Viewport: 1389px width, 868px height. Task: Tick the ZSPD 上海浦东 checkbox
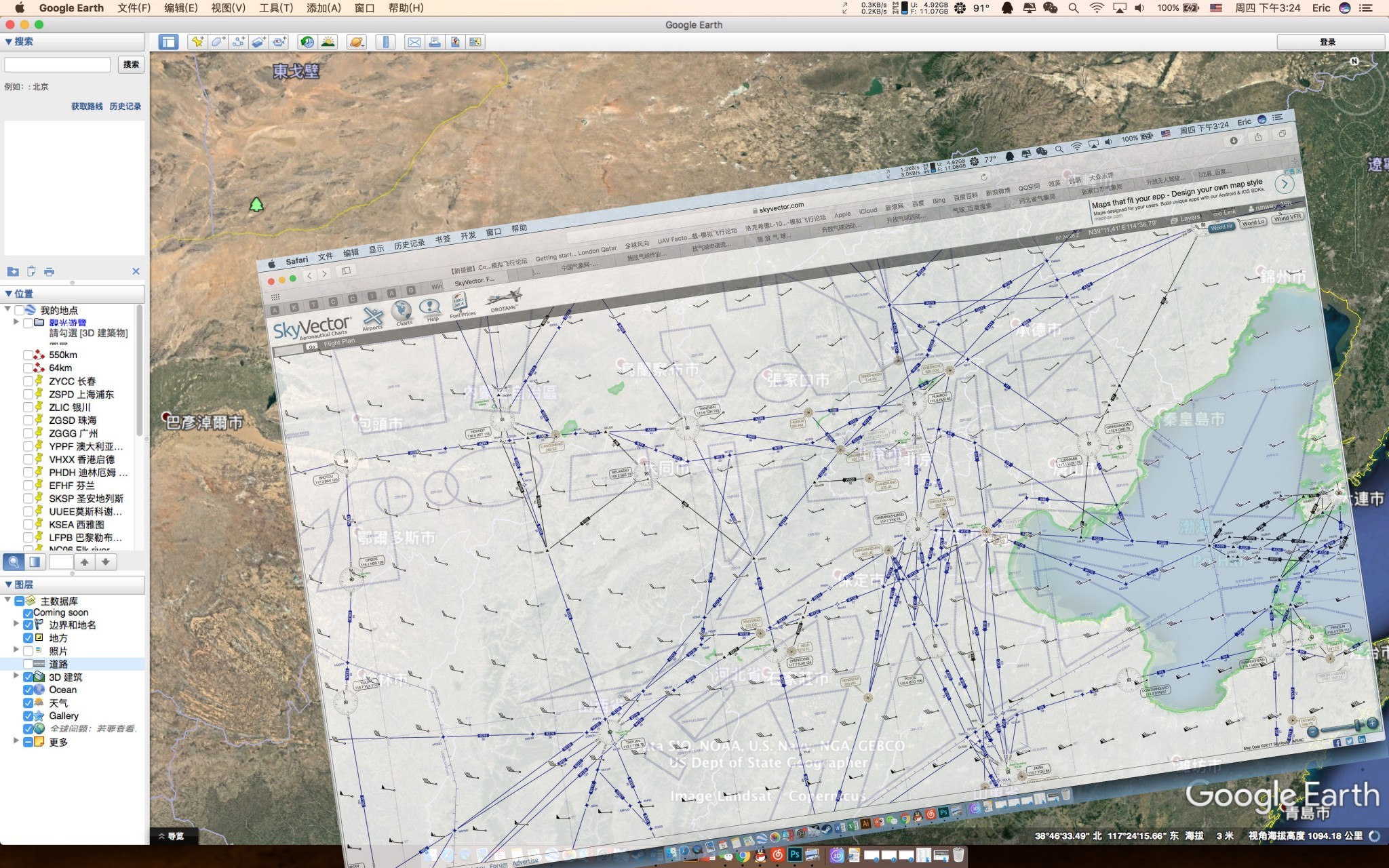pyautogui.click(x=28, y=394)
